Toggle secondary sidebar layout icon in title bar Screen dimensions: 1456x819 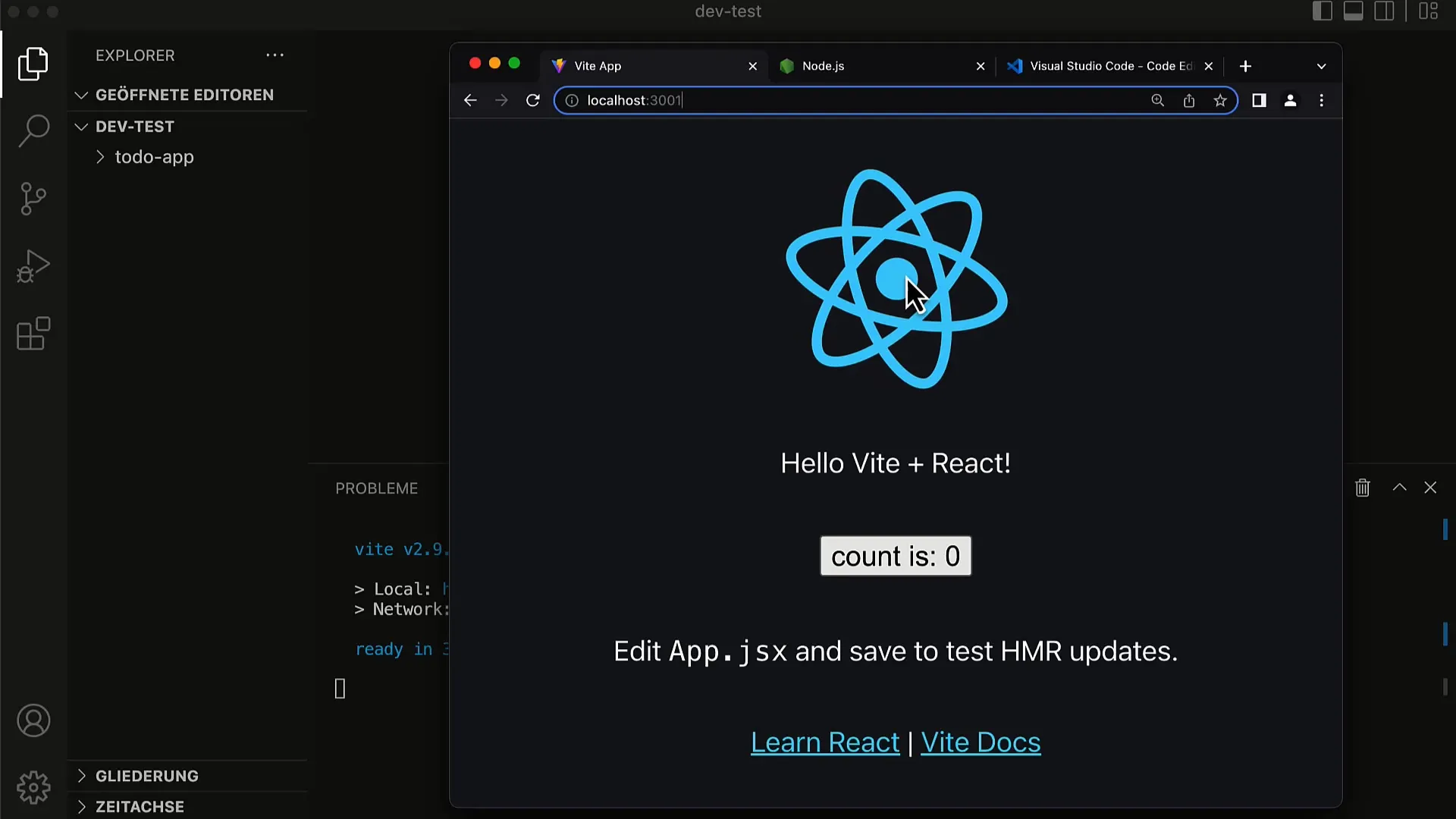tap(1385, 11)
